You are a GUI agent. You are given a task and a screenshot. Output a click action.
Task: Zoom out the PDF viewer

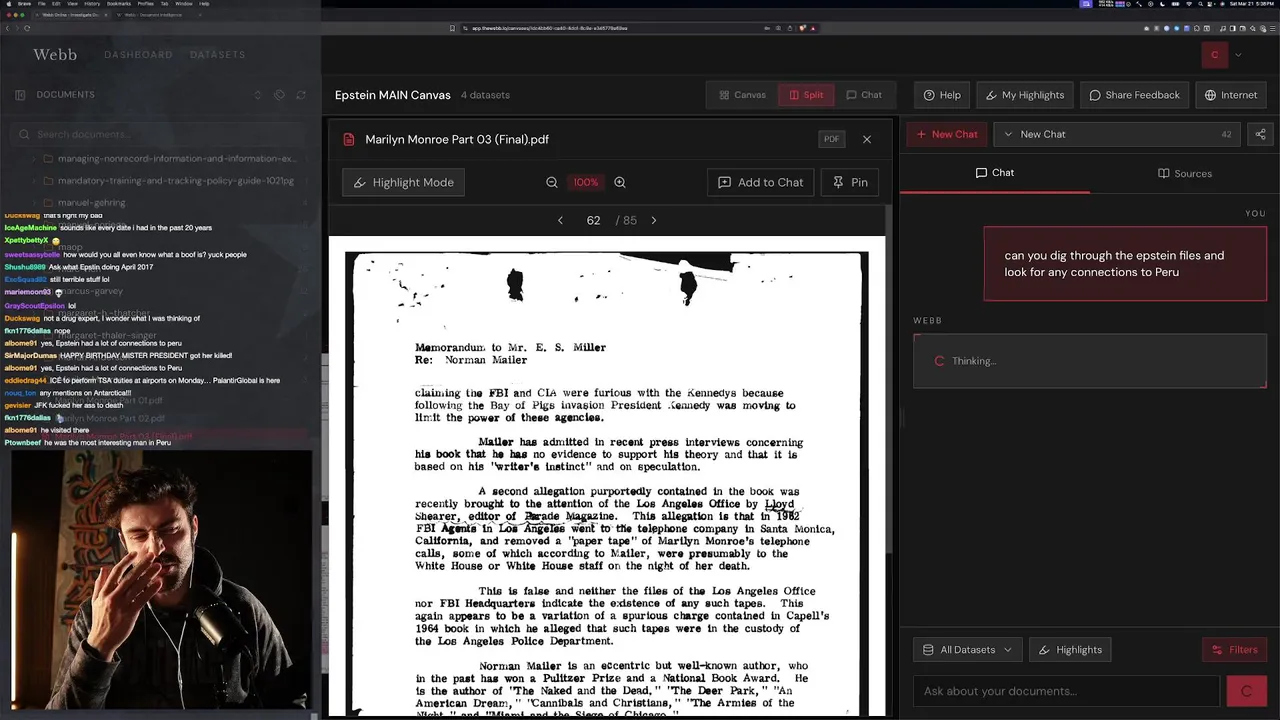click(552, 182)
